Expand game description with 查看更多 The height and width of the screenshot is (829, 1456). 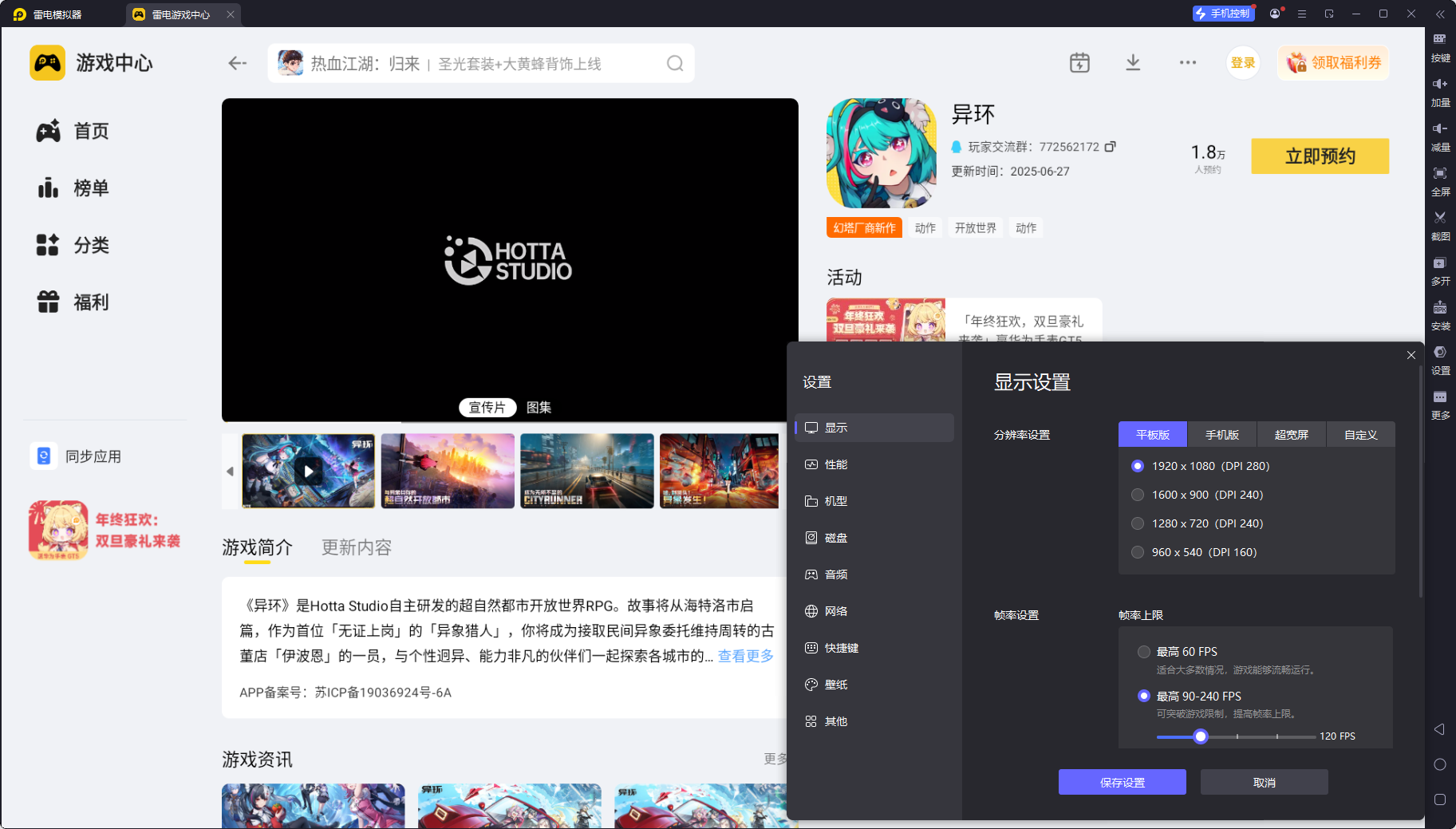click(745, 656)
